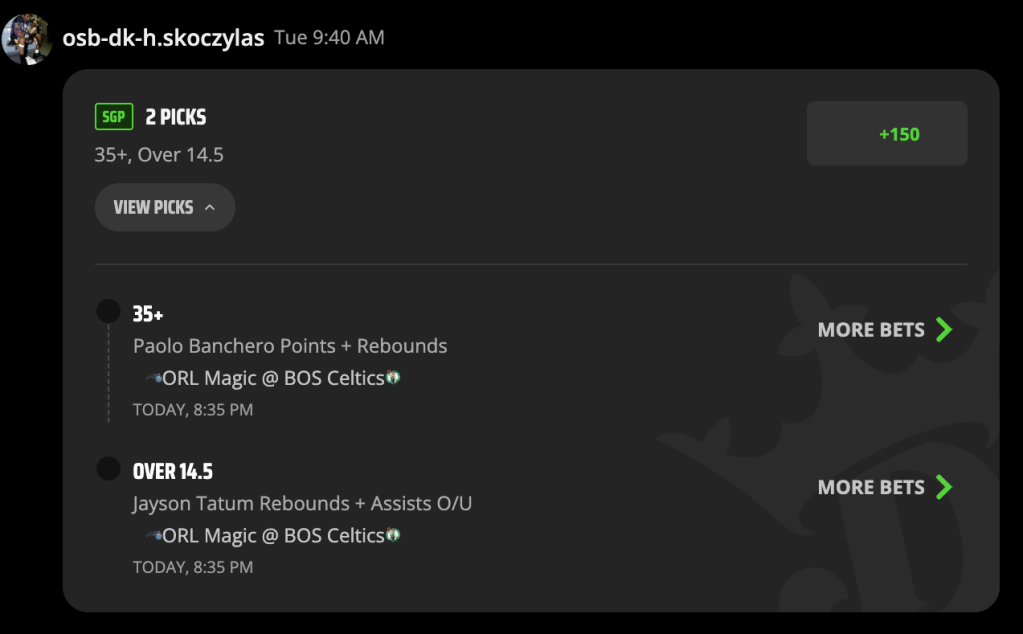Click the Orlando Magic logo in first pick
This screenshot has width=1023, height=634.
153,378
